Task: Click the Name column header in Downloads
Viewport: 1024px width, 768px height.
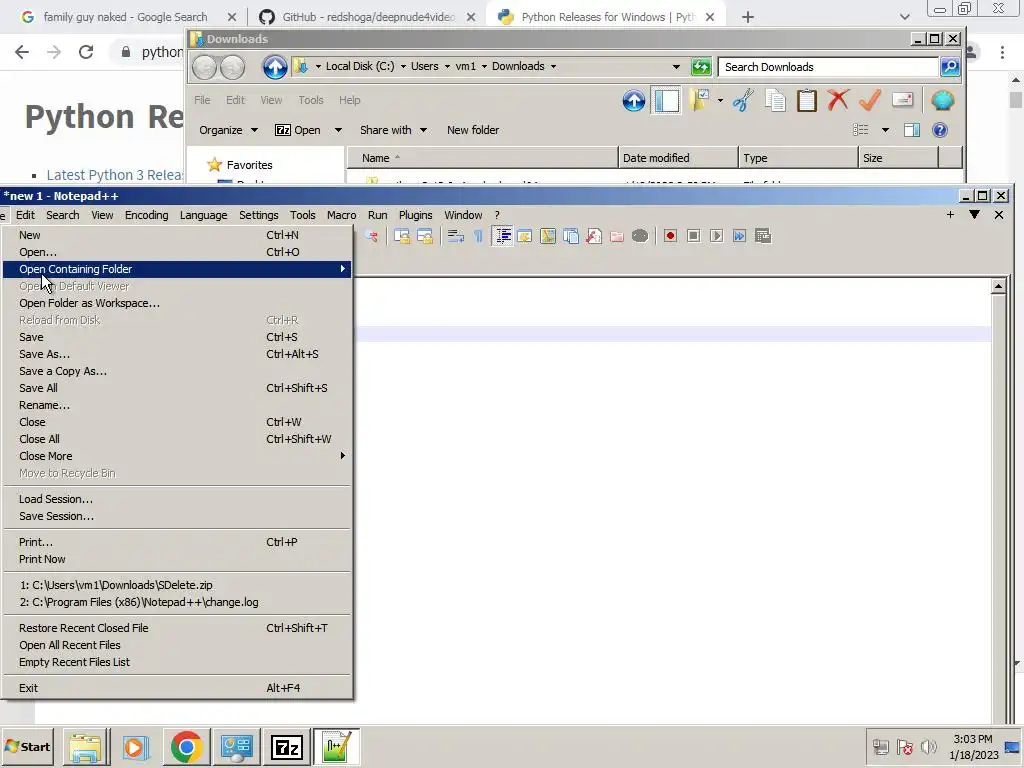Action: [482, 158]
